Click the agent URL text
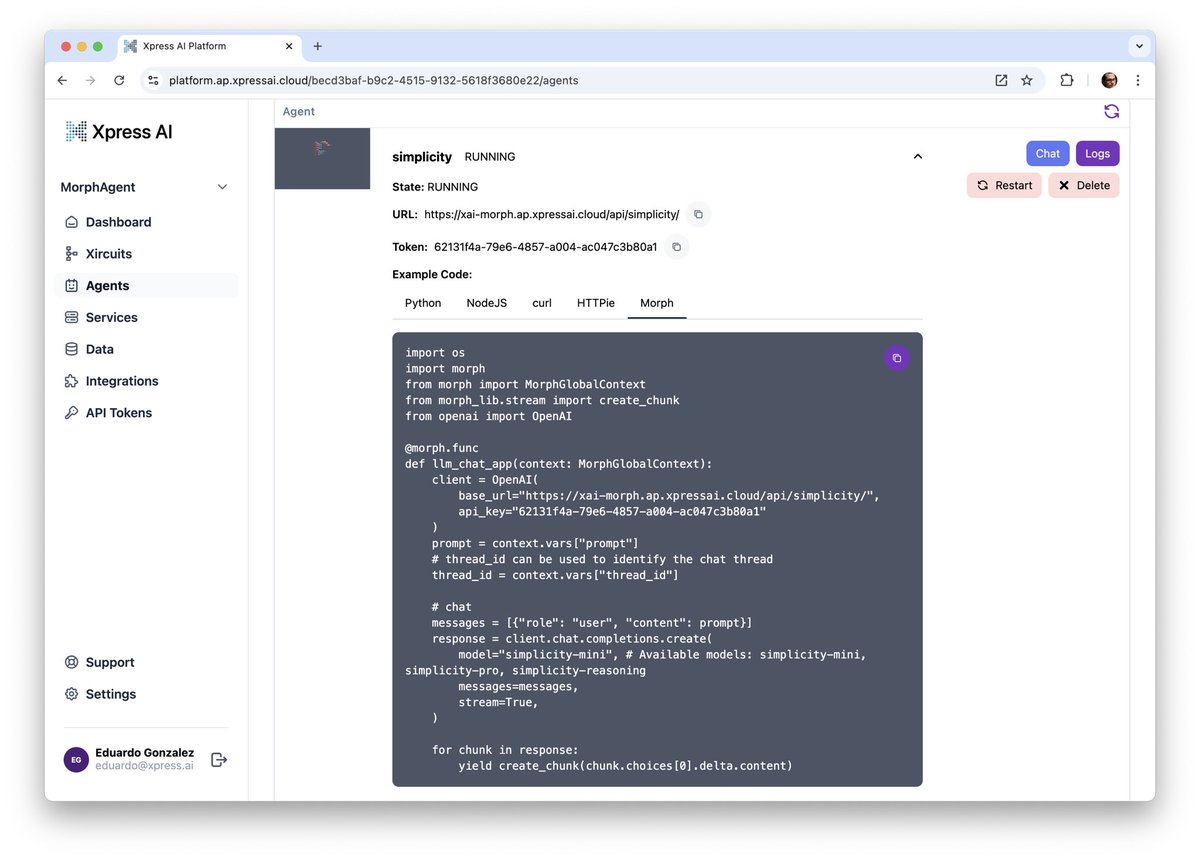This screenshot has width=1200, height=860. coord(552,214)
